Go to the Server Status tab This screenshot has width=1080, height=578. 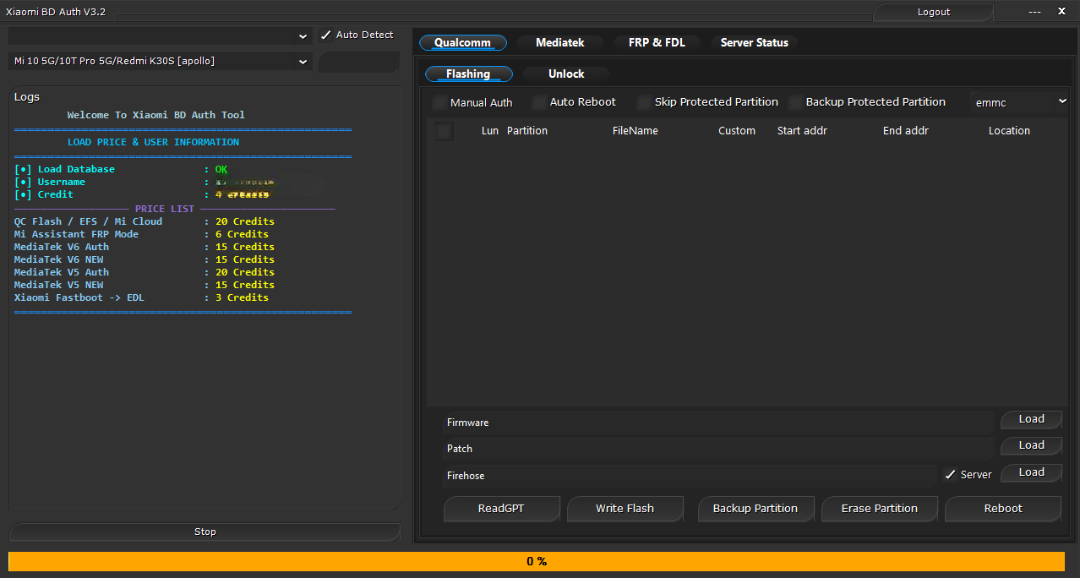point(754,43)
